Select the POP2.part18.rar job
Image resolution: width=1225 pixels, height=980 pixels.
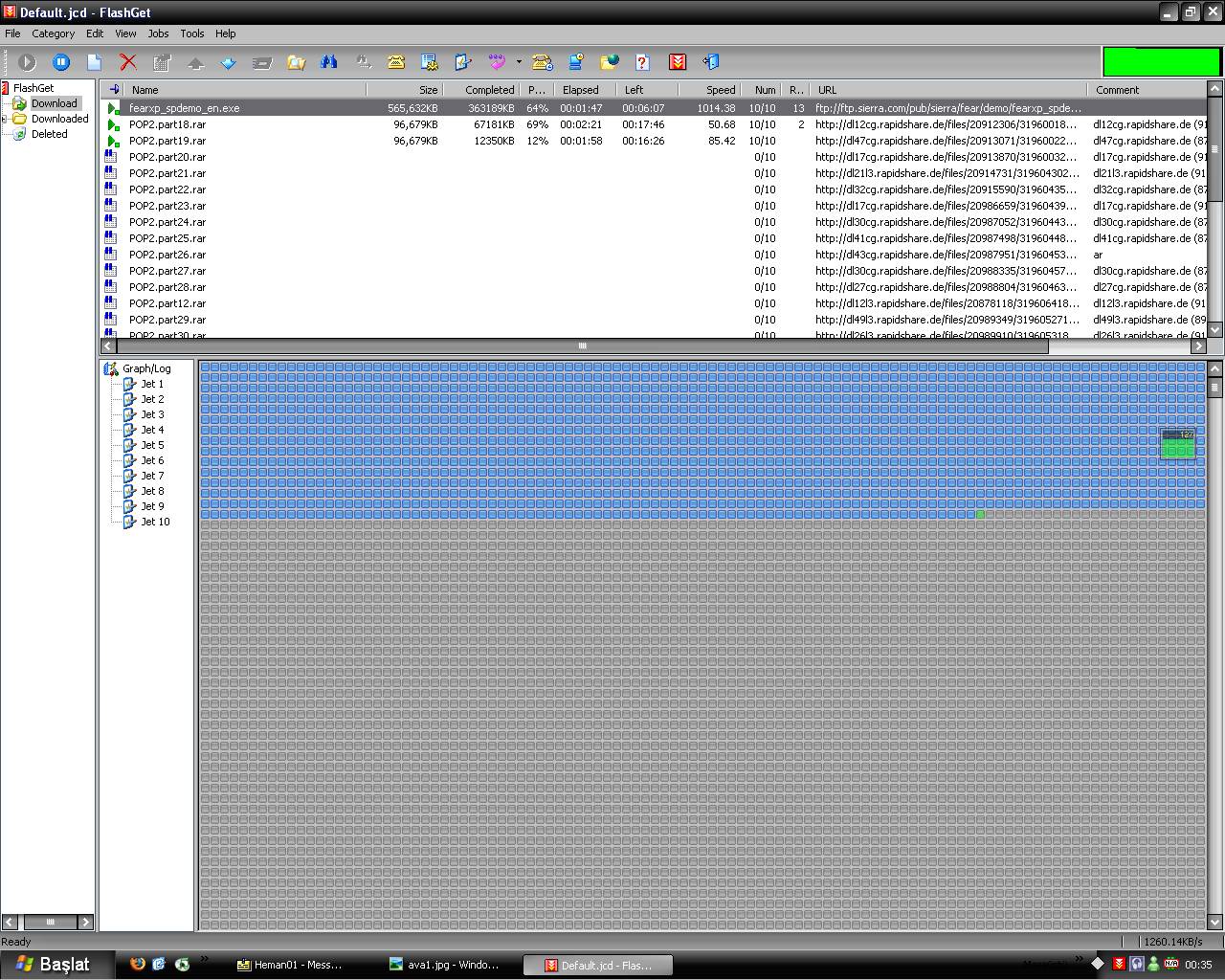pyautogui.click(x=655, y=124)
